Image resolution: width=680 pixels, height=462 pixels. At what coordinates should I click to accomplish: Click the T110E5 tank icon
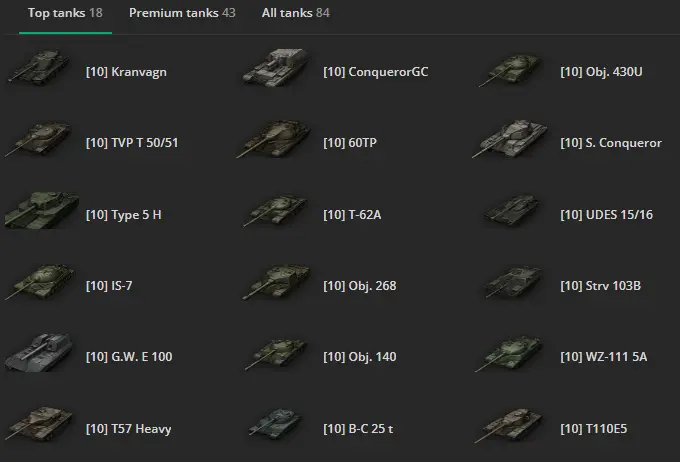(509, 425)
